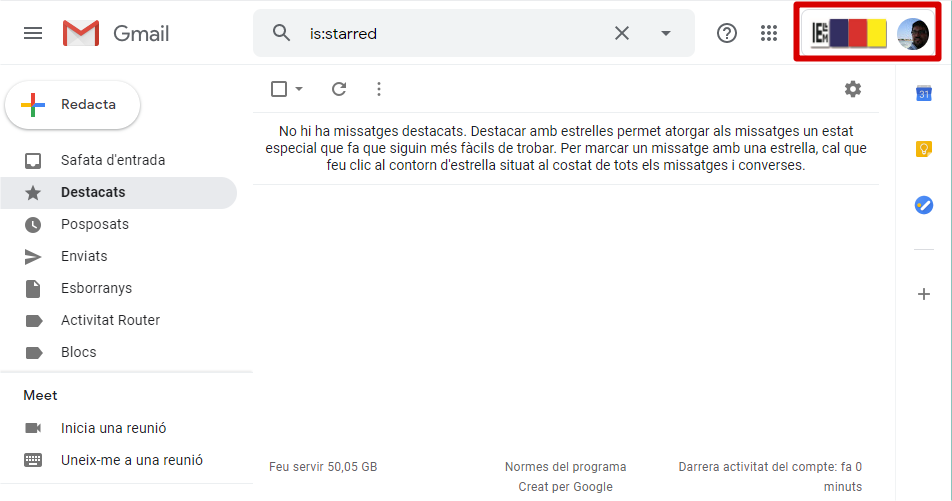This screenshot has width=952, height=501.
Task: Open the main menu hamburger icon
Action: 33,33
